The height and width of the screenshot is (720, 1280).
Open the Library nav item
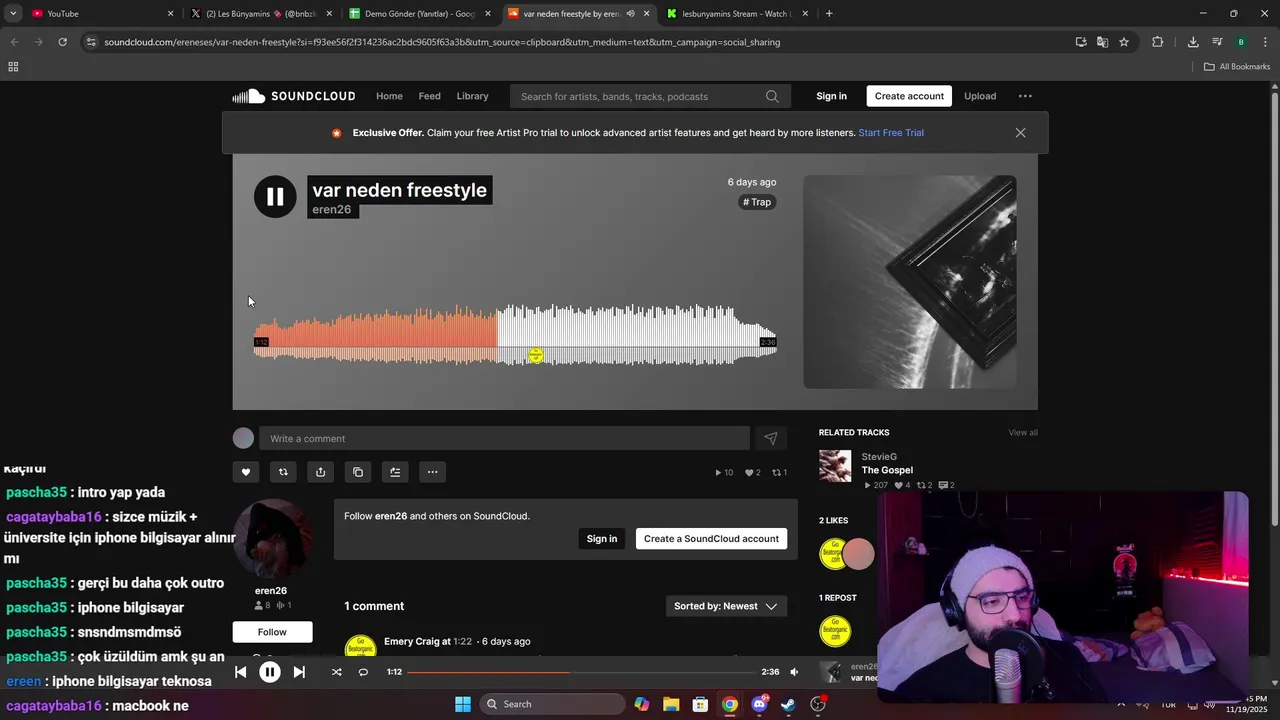(472, 96)
